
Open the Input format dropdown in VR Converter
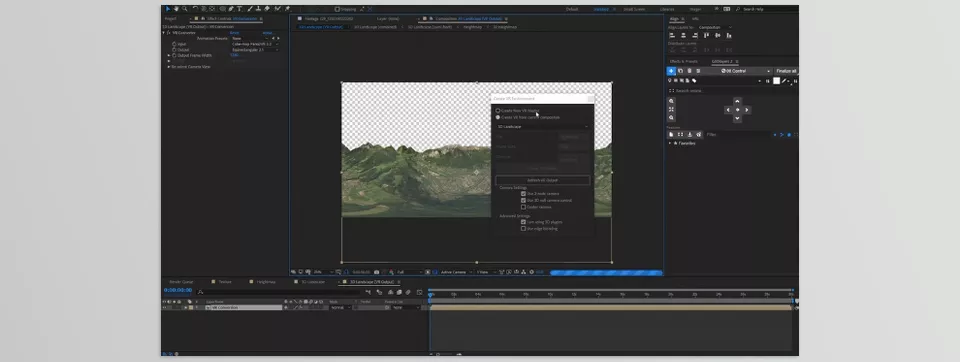pos(255,44)
